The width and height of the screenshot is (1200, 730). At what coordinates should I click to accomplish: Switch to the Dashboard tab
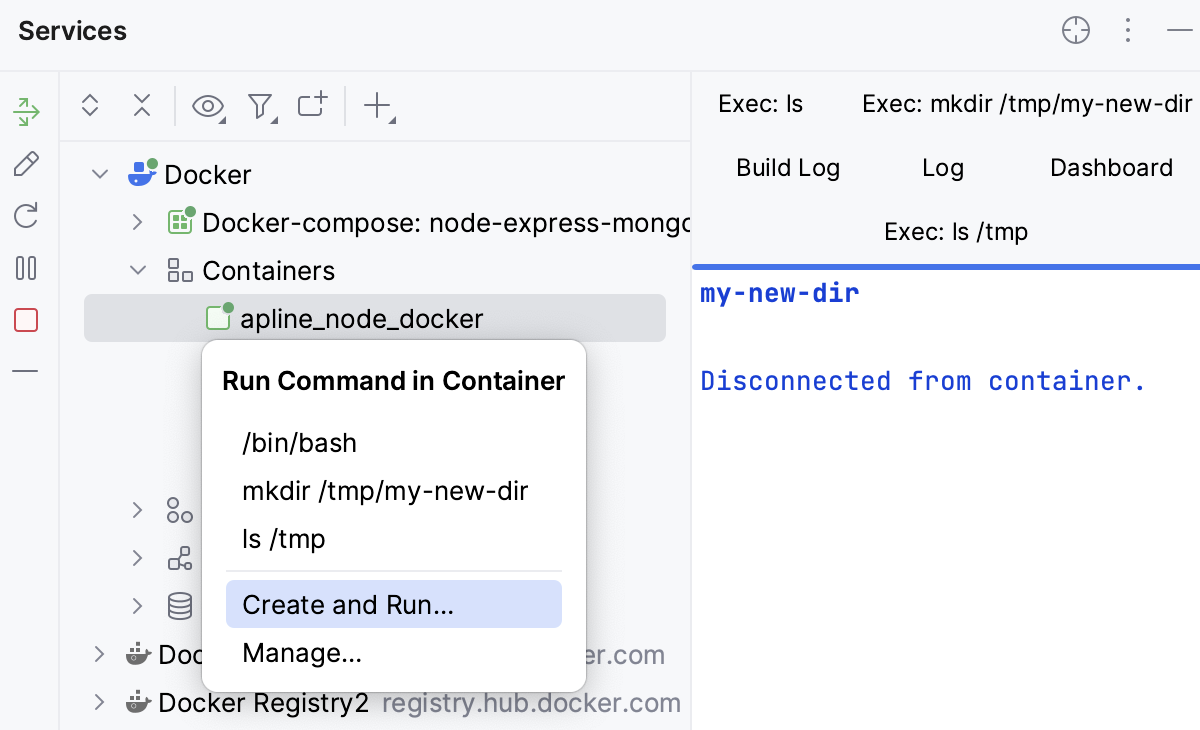(x=1111, y=167)
